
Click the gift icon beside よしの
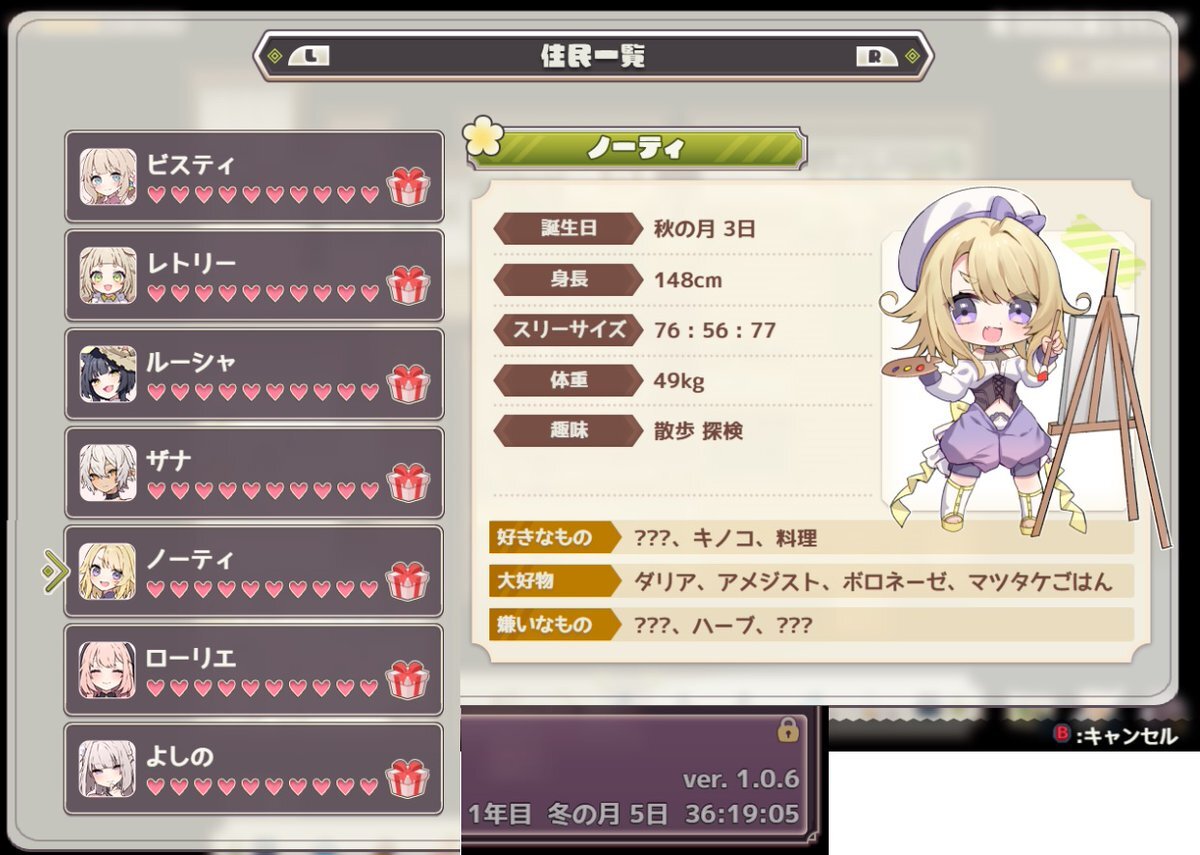tap(408, 779)
